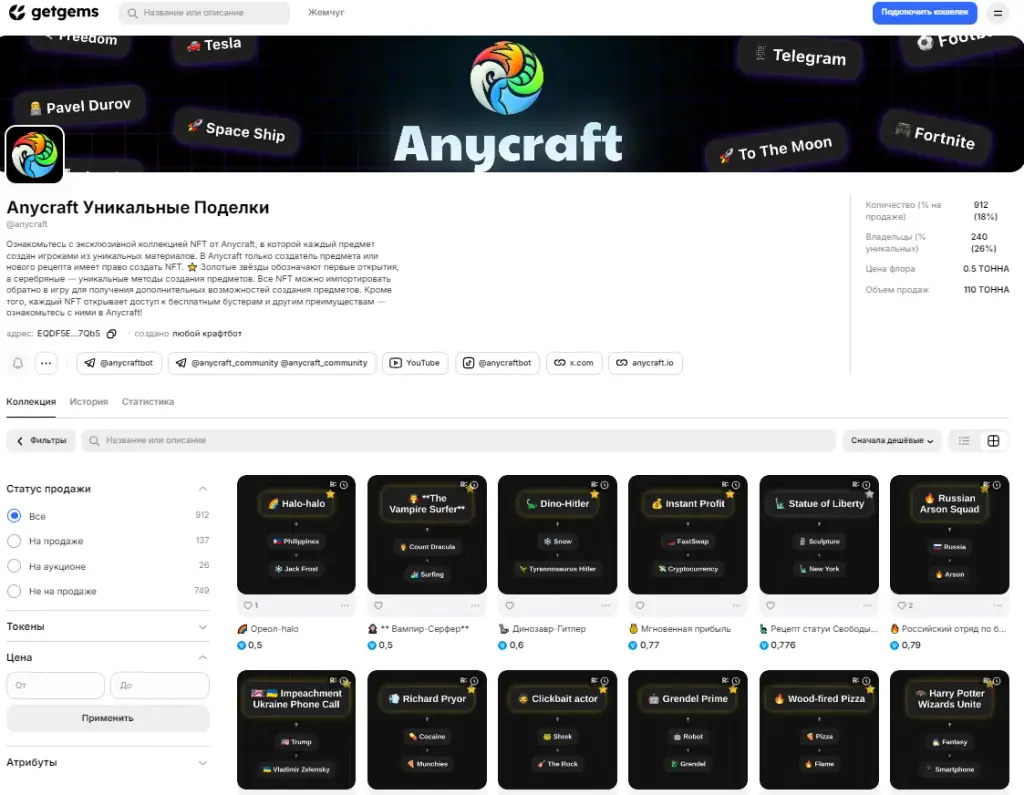Open the 'Коллекция' tab

[31, 402]
